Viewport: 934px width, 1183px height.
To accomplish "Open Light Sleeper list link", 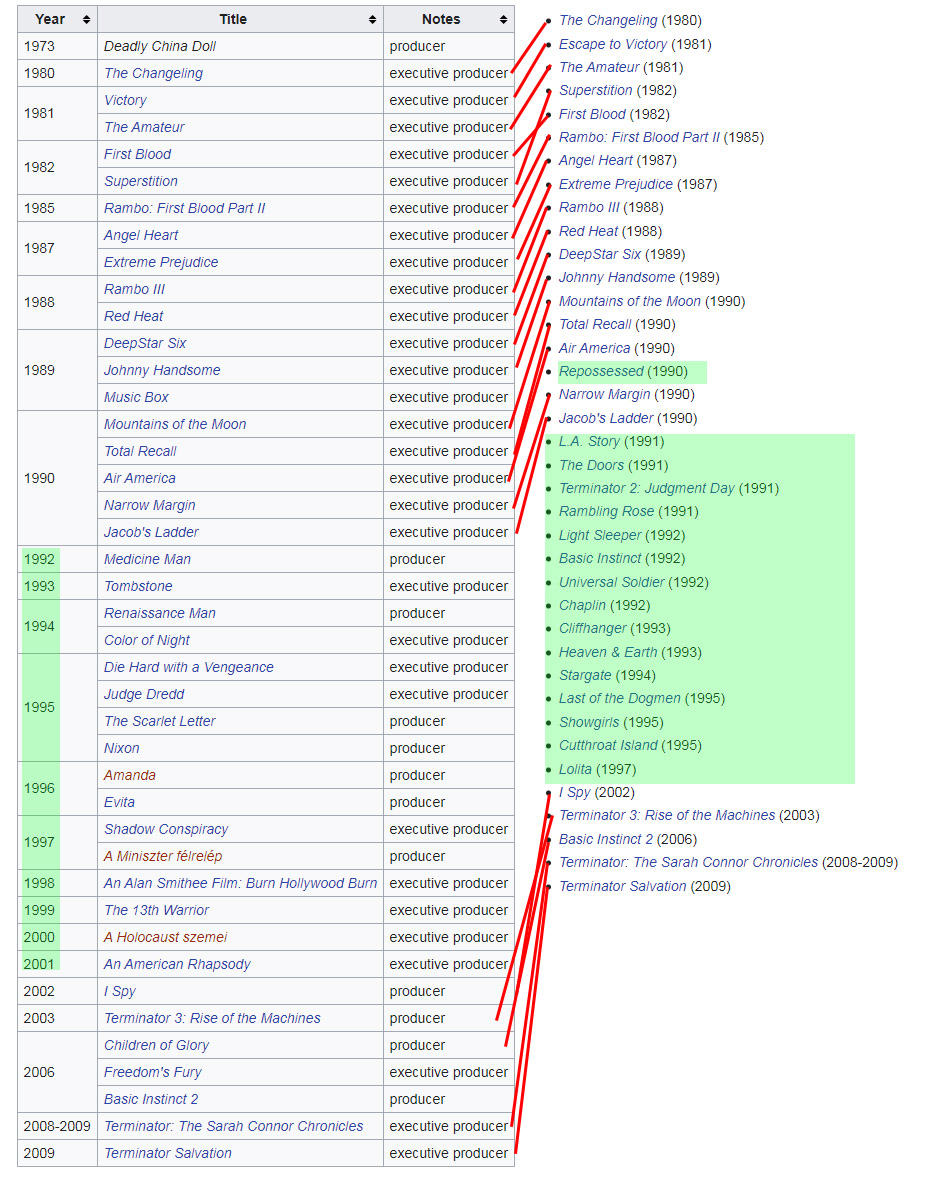I will [600, 536].
